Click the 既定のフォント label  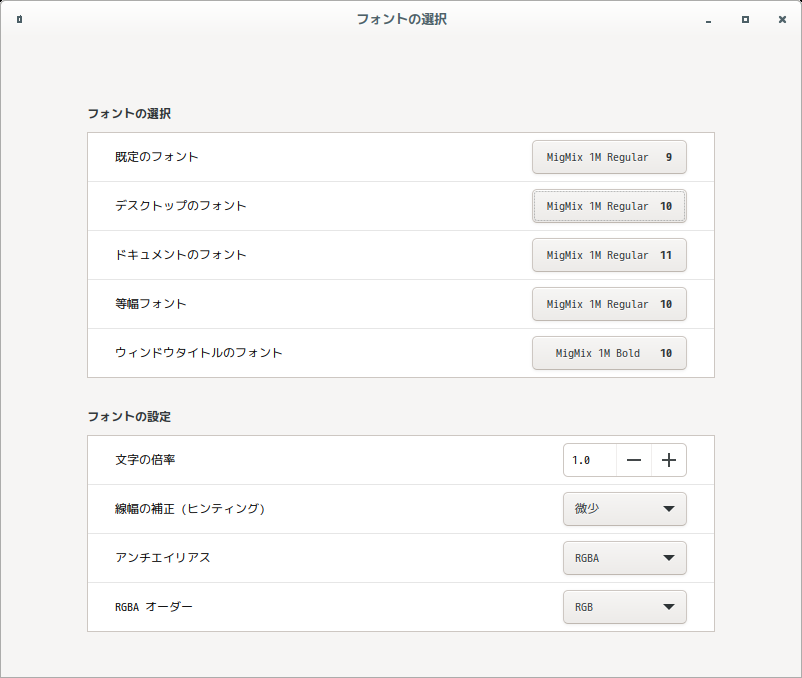pos(157,157)
